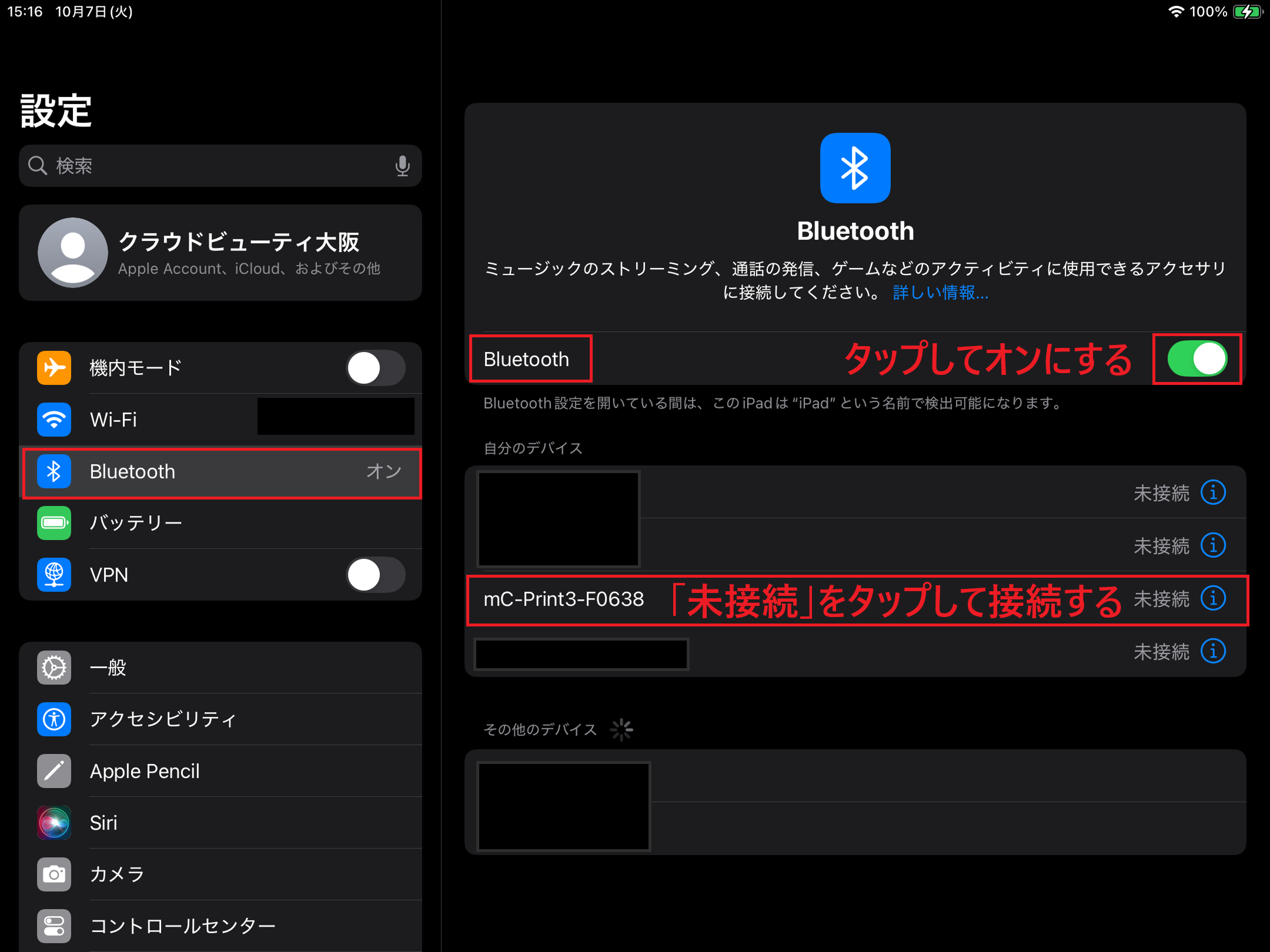Image resolution: width=1270 pixels, height=952 pixels.
Task: Tap the Siri icon in the sidebar
Action: (x=54, y=823)
